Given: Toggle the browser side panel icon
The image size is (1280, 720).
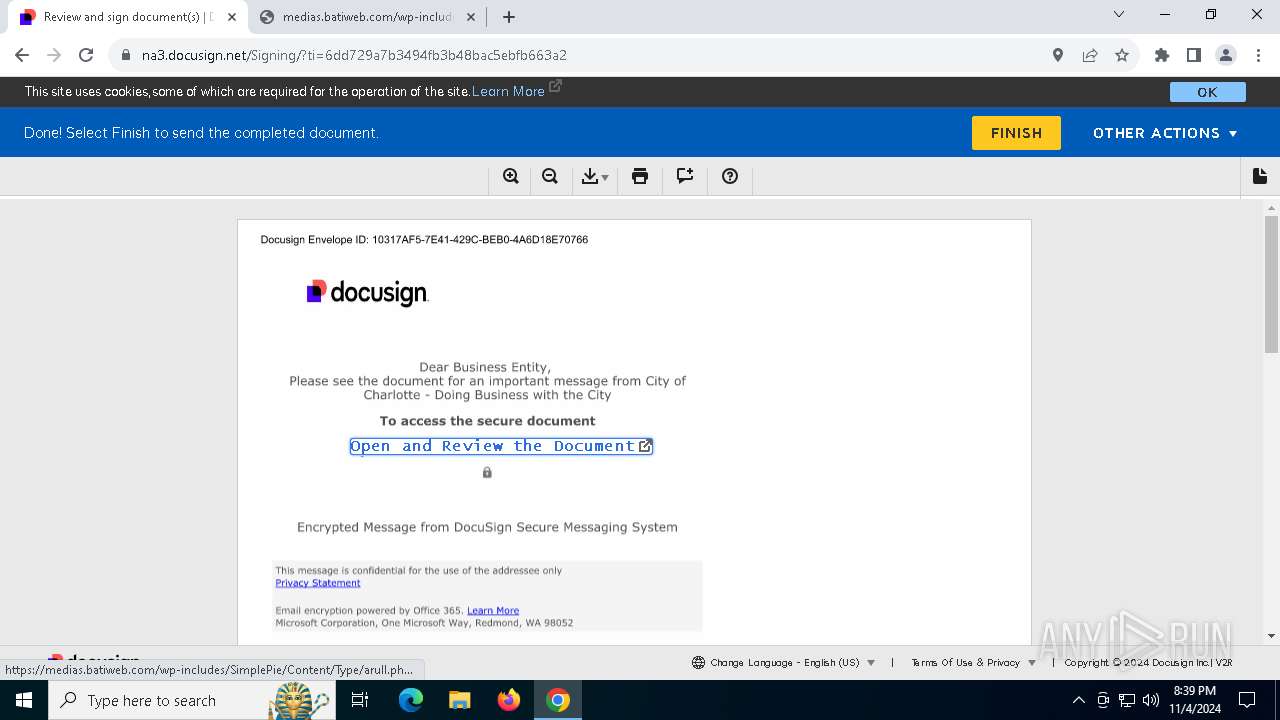Looking at the screenshot, I should (1194, 55).
